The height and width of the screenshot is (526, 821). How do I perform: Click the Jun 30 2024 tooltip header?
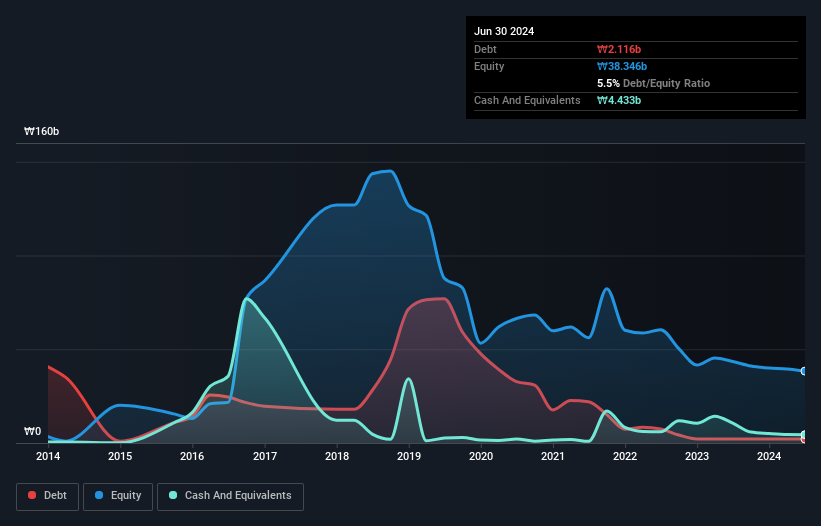tap(504, 31)
